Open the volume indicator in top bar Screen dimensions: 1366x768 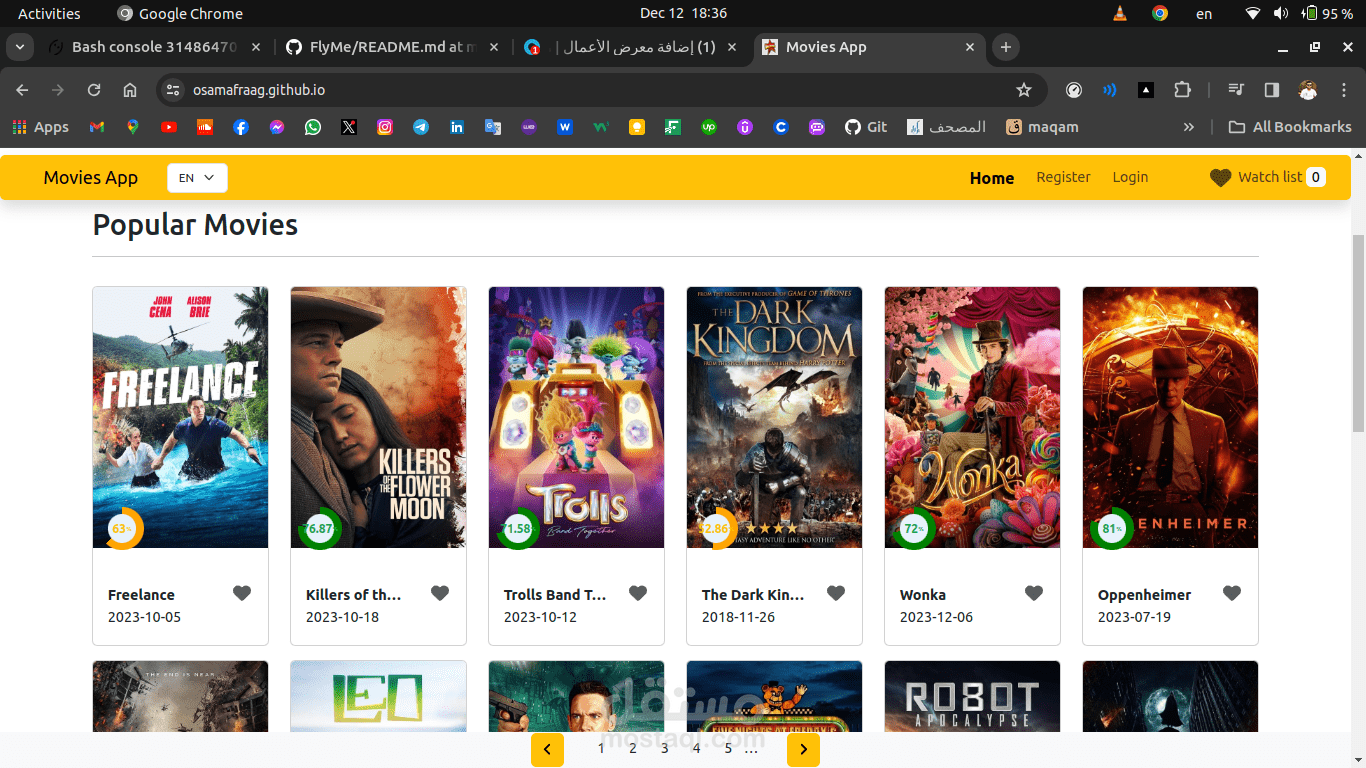1281,13
